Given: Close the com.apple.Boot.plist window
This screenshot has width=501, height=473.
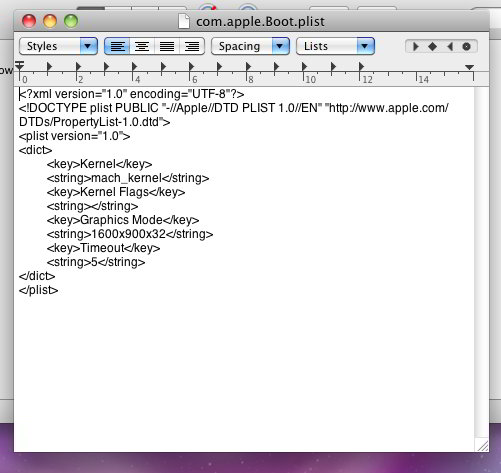Looking at the screenshot, I should [x=29, y=21].
